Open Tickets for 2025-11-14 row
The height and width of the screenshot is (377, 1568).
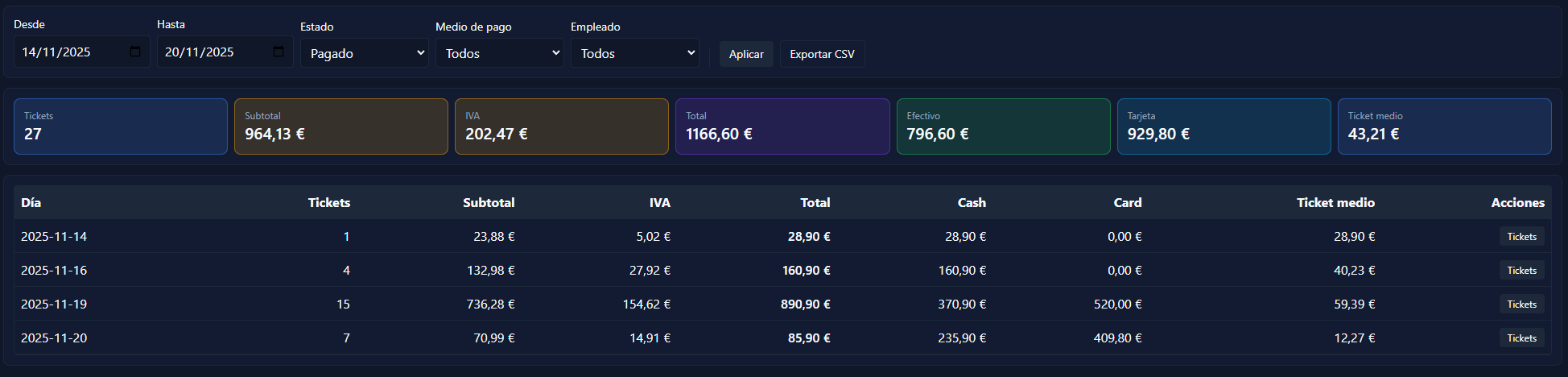click(x=1521, y=237)
